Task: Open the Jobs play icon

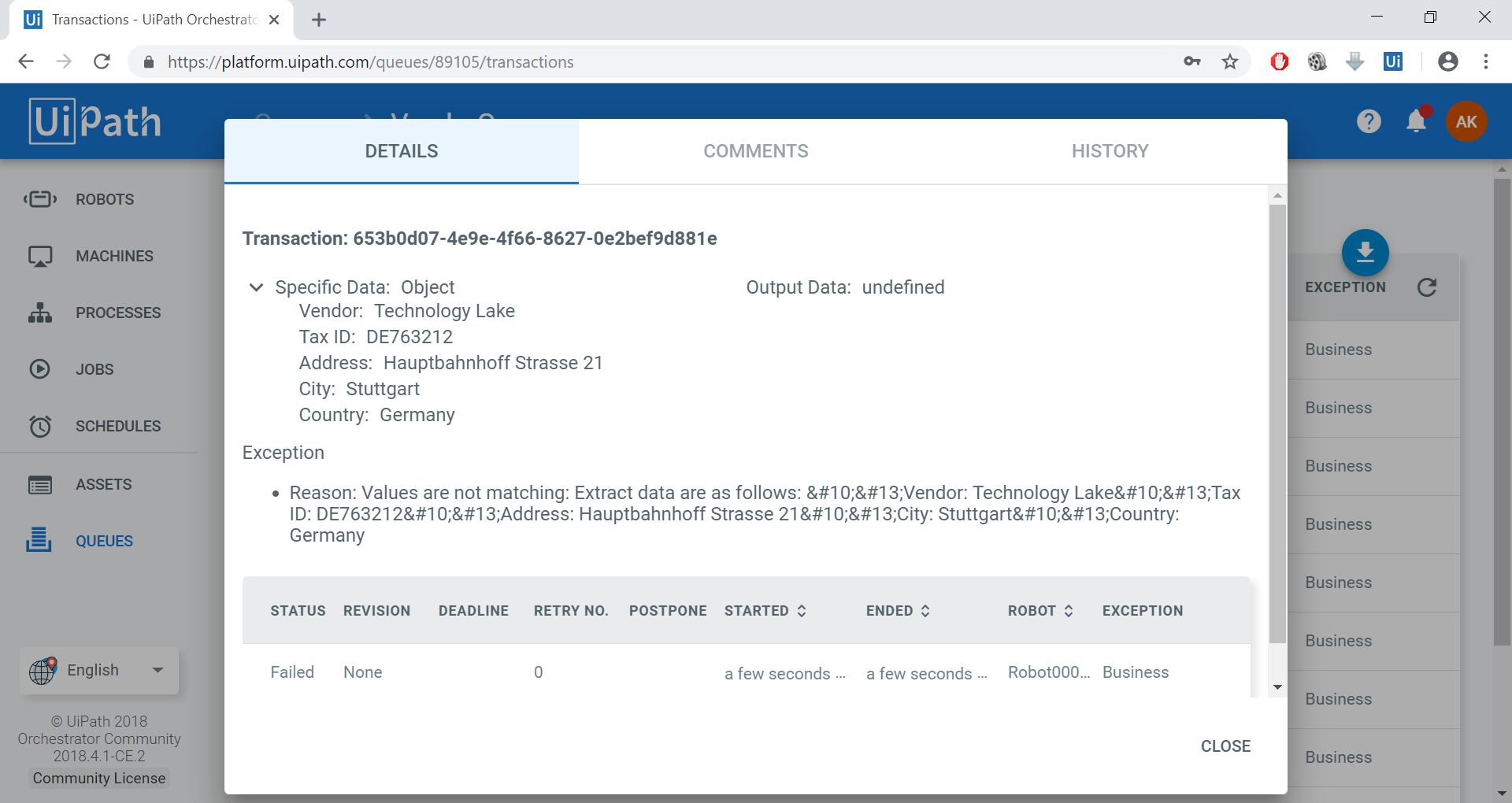Action: (39, 369)
